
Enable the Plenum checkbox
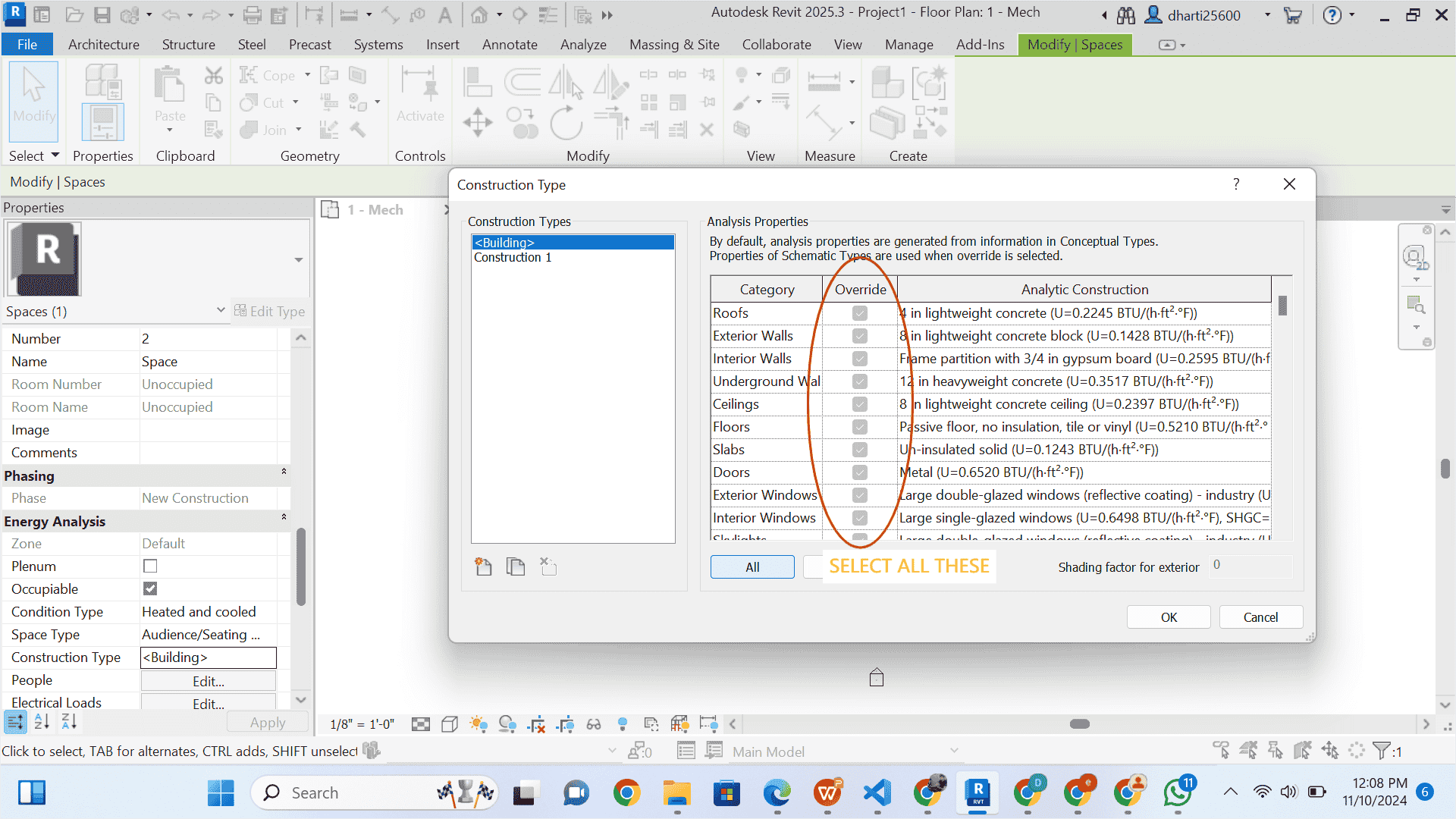point(150,566)
